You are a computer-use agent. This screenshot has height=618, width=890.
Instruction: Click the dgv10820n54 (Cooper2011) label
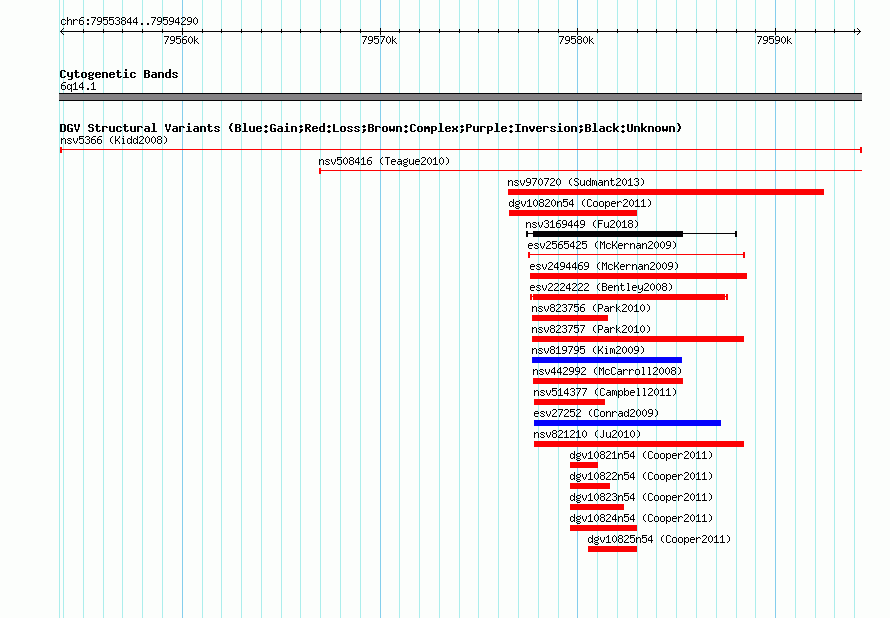pyautogui.click(x=580, y=203)
